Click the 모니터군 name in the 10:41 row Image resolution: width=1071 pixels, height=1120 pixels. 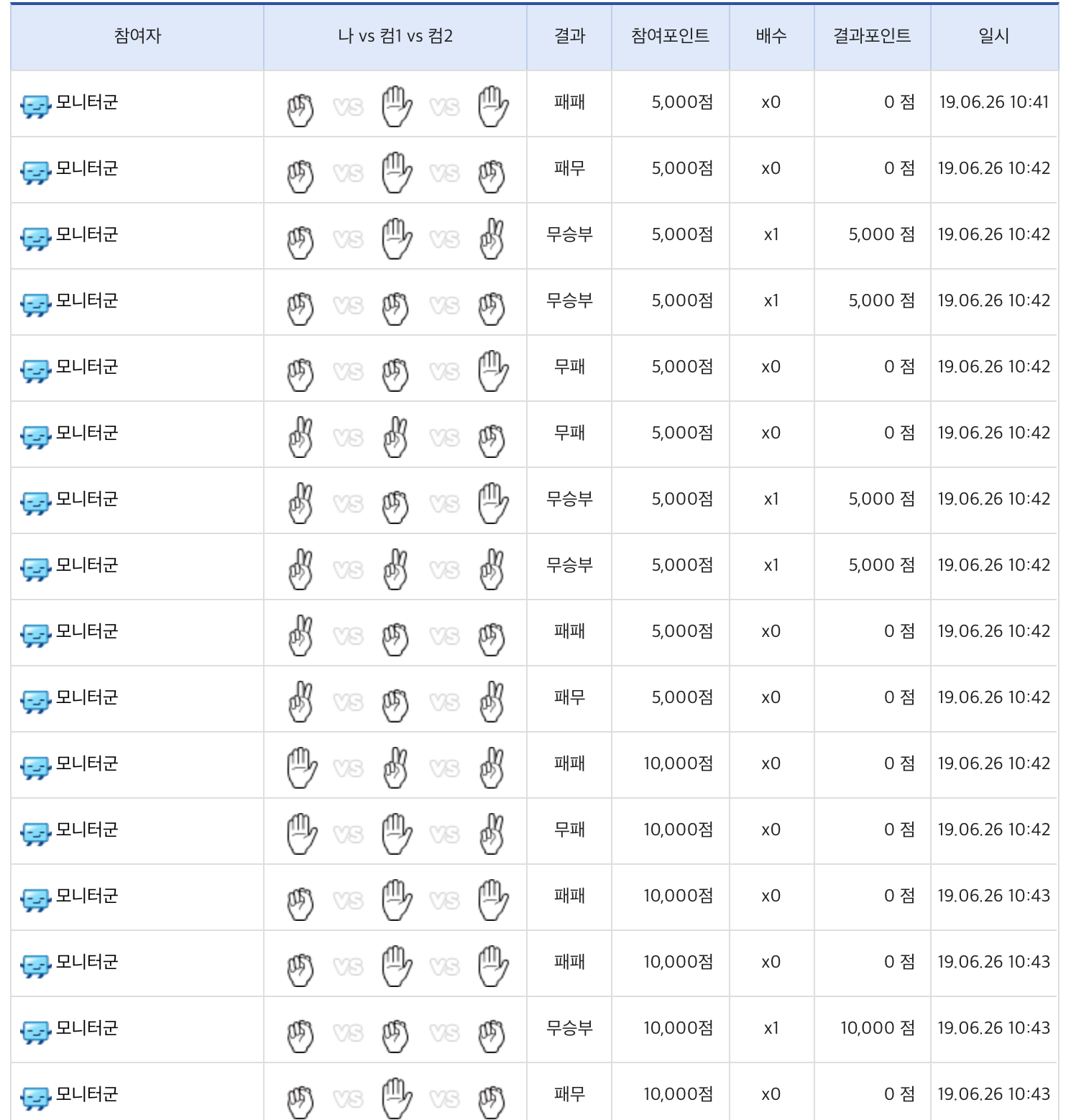click(87, 102)
